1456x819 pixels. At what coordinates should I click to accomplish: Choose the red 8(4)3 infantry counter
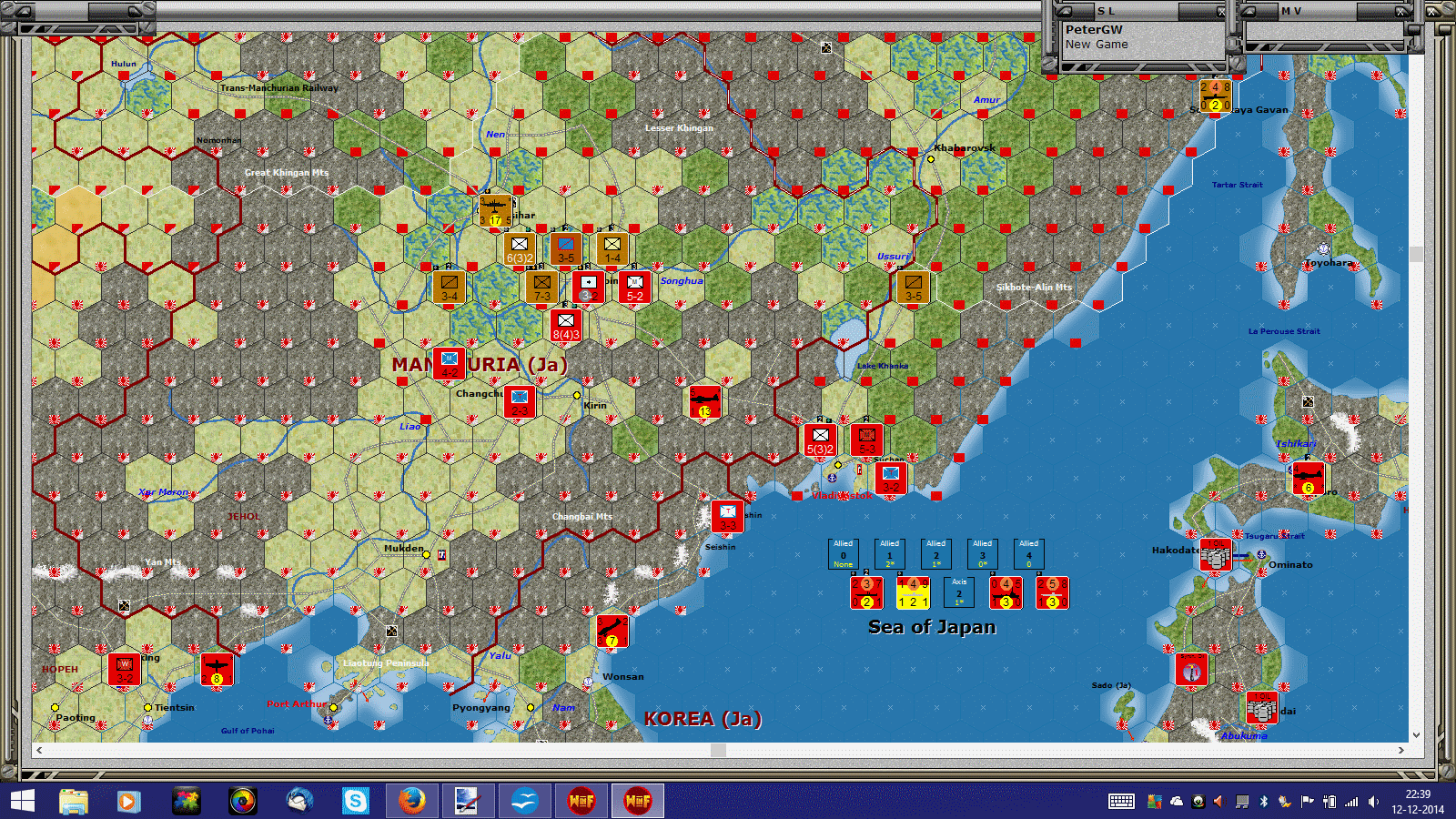566,325
